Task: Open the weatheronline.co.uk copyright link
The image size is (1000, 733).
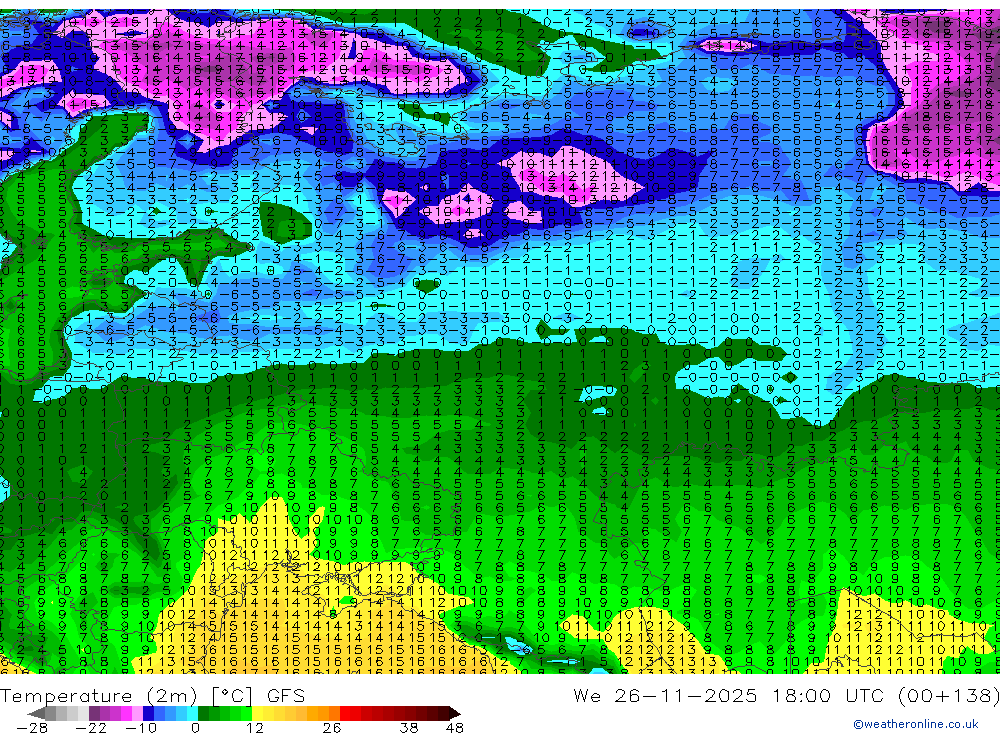Action: 916,723
